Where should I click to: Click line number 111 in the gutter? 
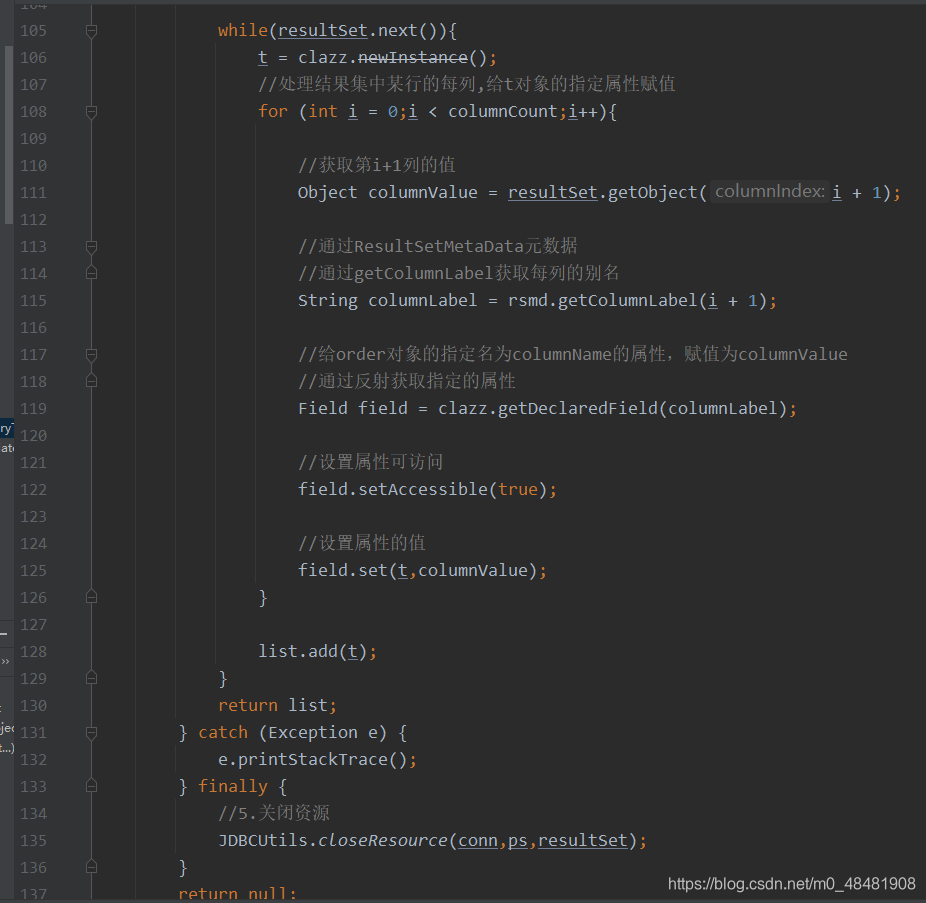[x=33, y=193]
